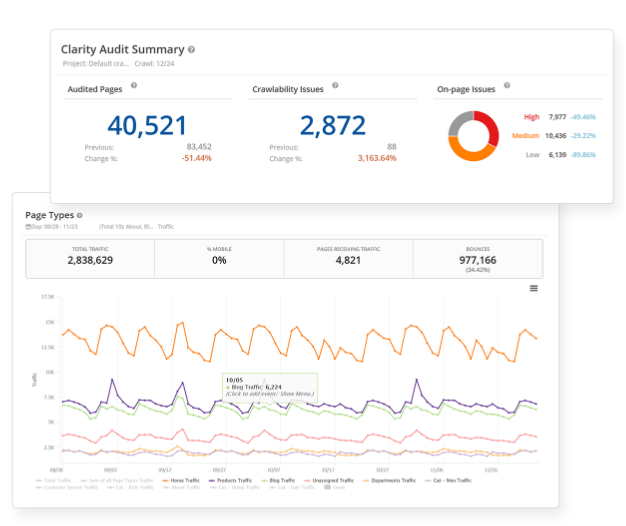The width and height of the screenshot is (626, 526).
Task: Open help icon beside Page Types title
Action: 79,216
